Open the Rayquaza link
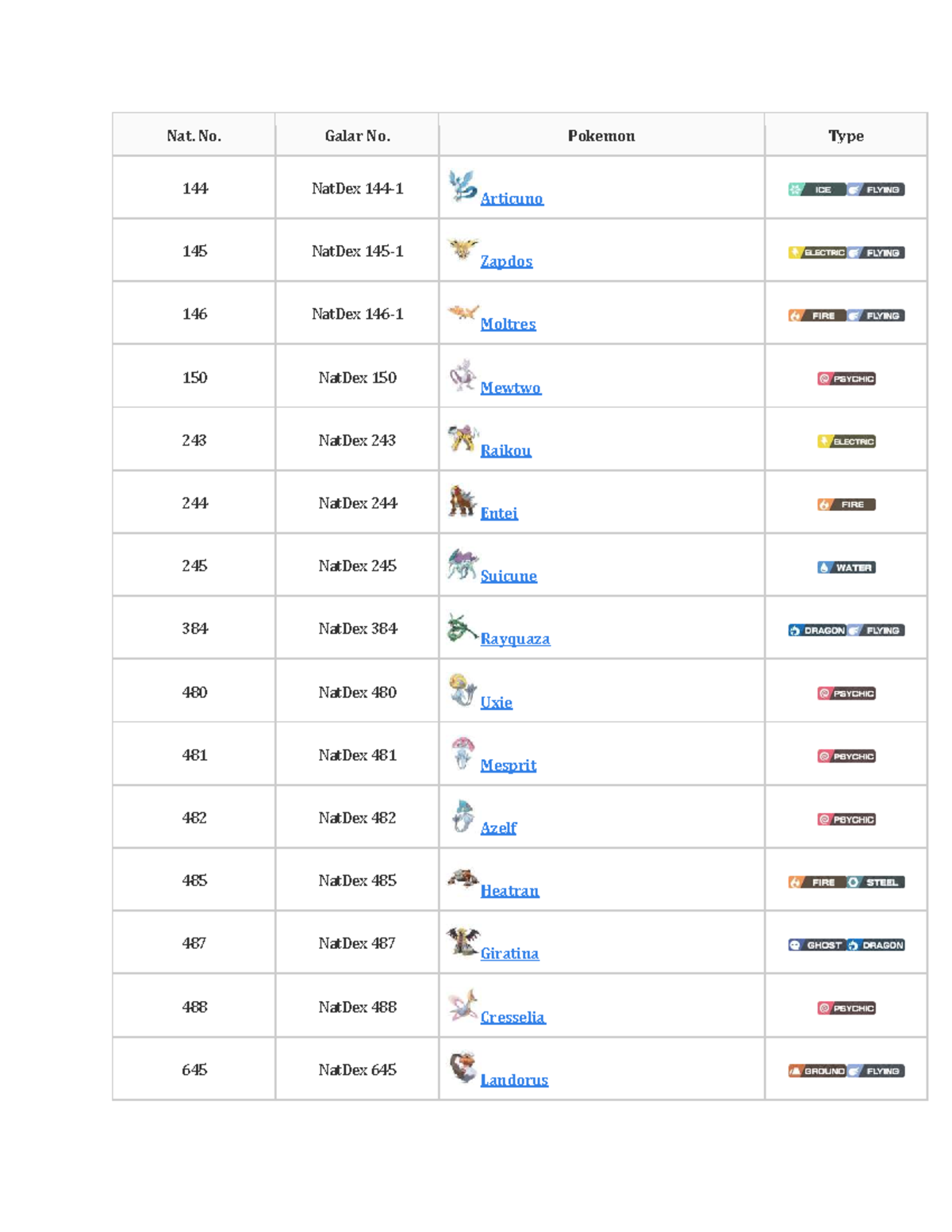Image resolution: width=952 pixels, height=1232 pixels. click(515, 639)
